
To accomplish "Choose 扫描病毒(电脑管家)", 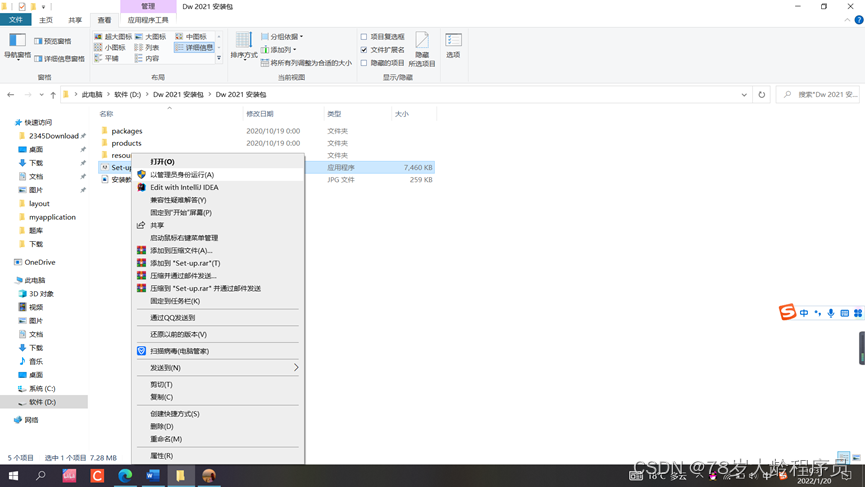I will coord(218,351).
